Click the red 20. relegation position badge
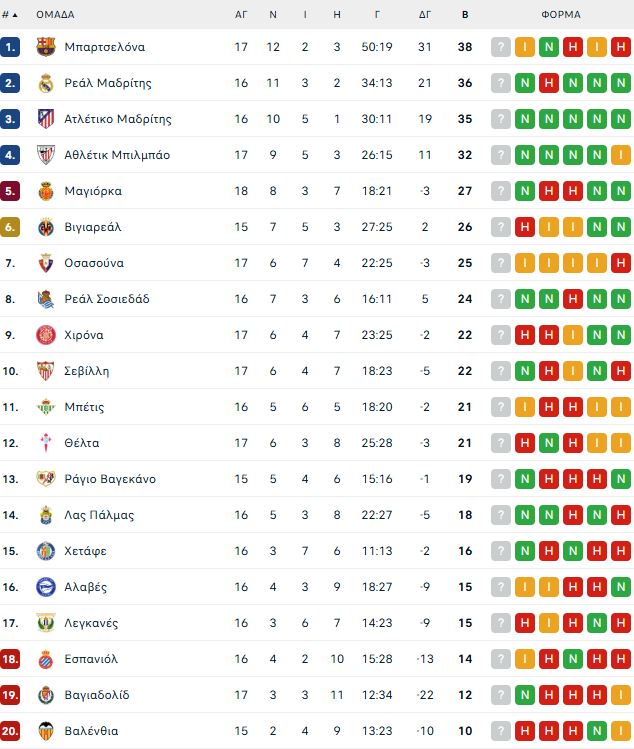634x749 pixels. [x=10, y=731]
